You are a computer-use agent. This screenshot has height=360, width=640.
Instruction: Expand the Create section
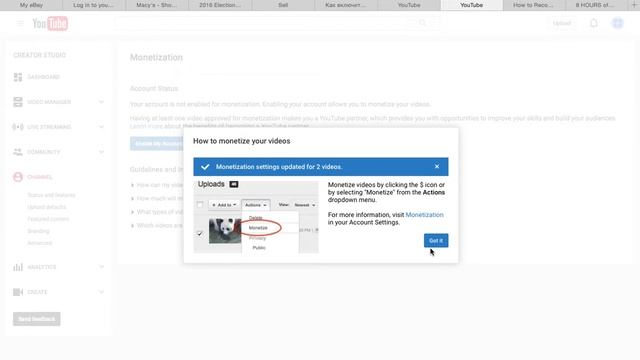101,292
